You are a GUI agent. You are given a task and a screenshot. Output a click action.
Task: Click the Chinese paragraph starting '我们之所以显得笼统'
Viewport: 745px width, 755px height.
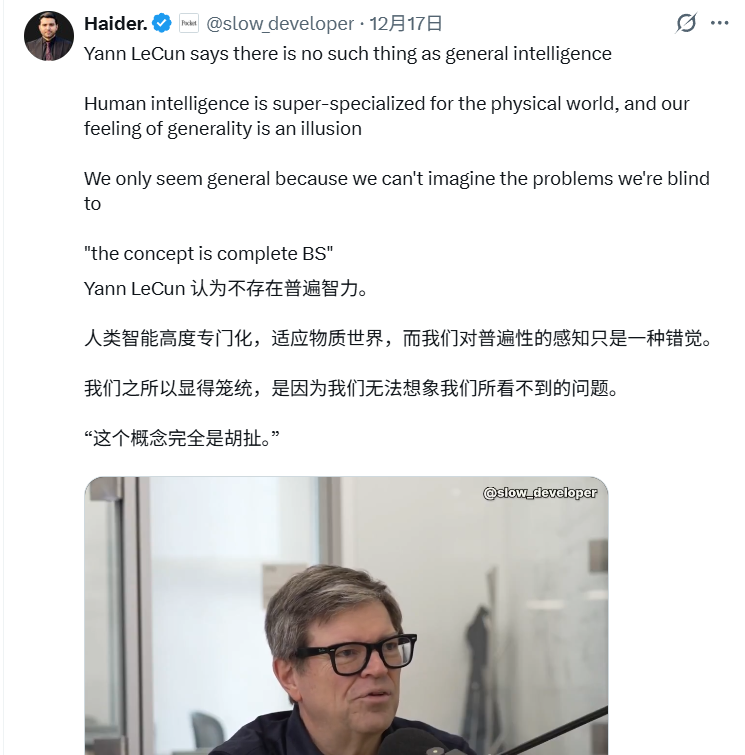(x=351, y=388)
